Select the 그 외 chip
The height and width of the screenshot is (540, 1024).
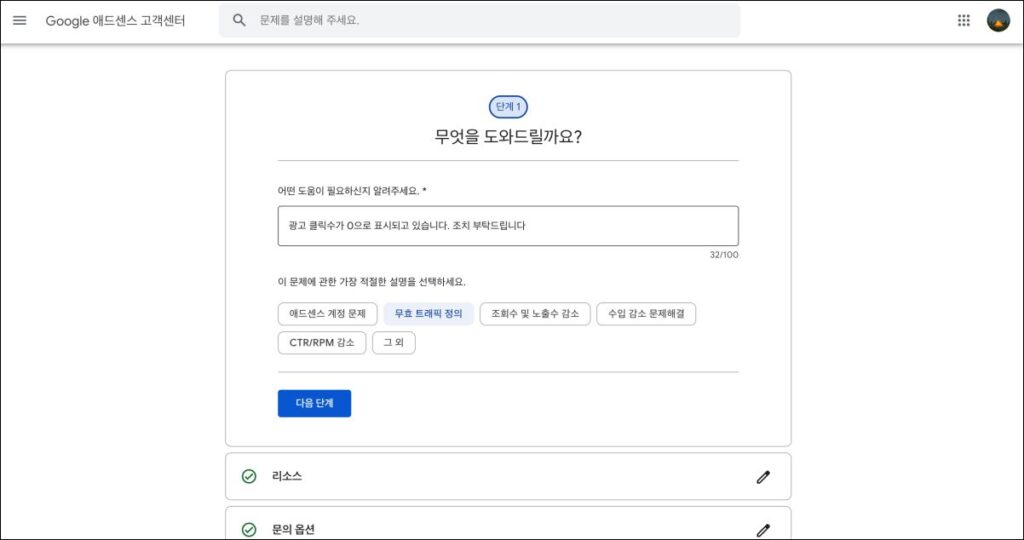pos(394,343)
